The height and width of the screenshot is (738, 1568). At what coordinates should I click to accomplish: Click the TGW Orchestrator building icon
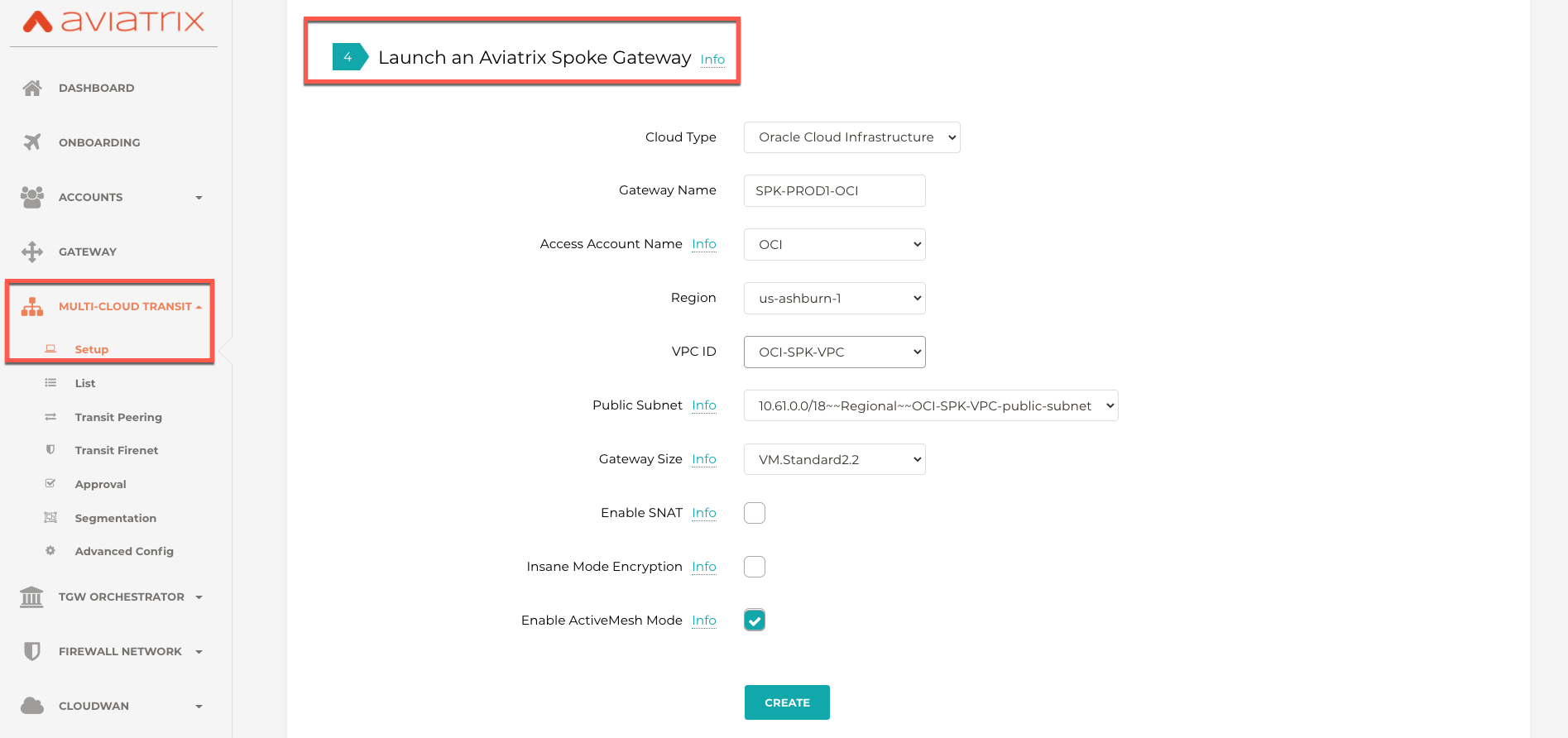tap(31, 597)
